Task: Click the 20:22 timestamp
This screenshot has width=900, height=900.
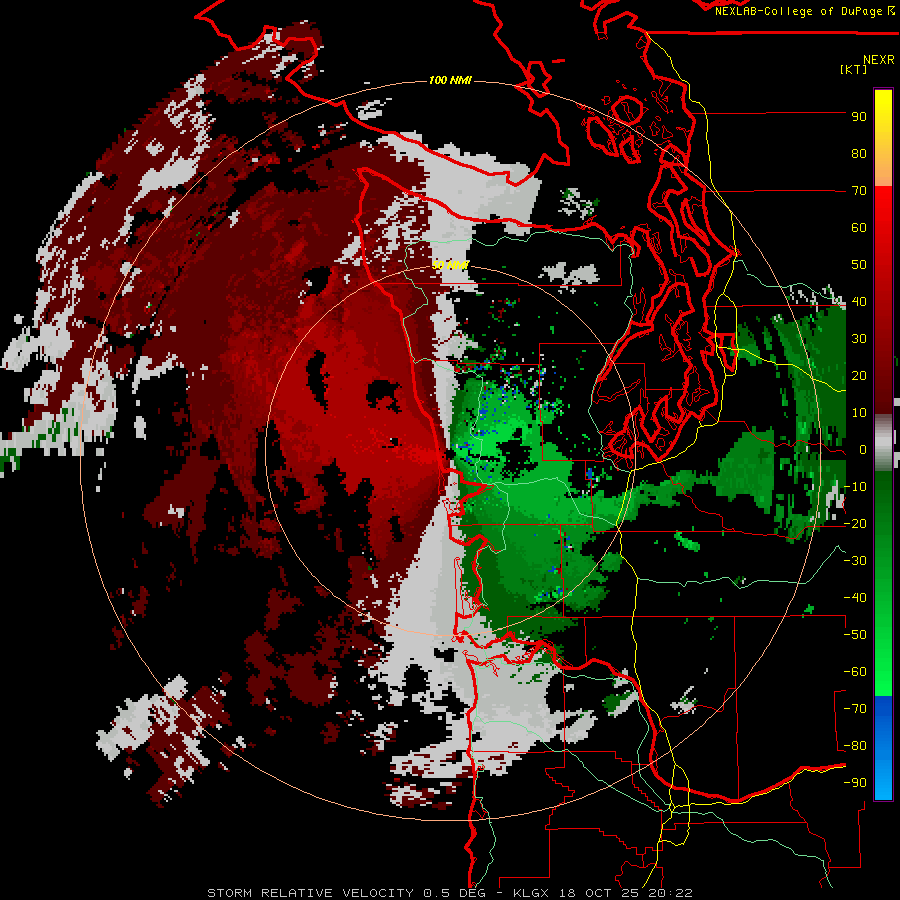Action: (670, 893)
